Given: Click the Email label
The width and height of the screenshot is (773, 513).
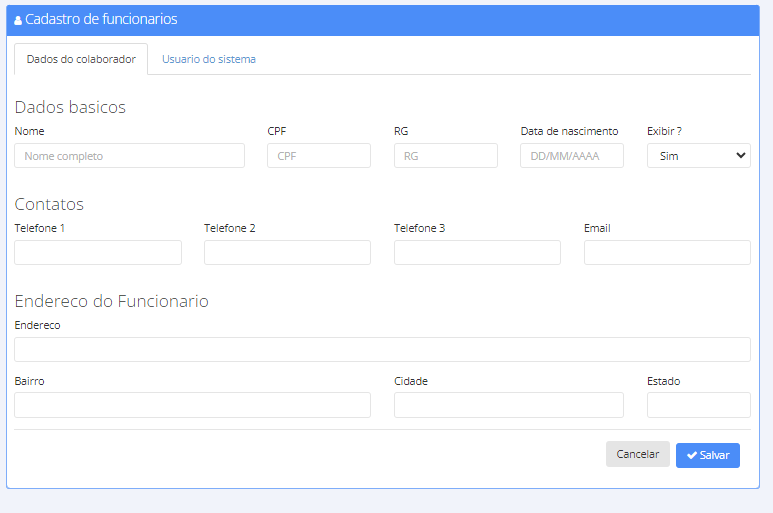Looking at the screenshot, I should point(597,228).
